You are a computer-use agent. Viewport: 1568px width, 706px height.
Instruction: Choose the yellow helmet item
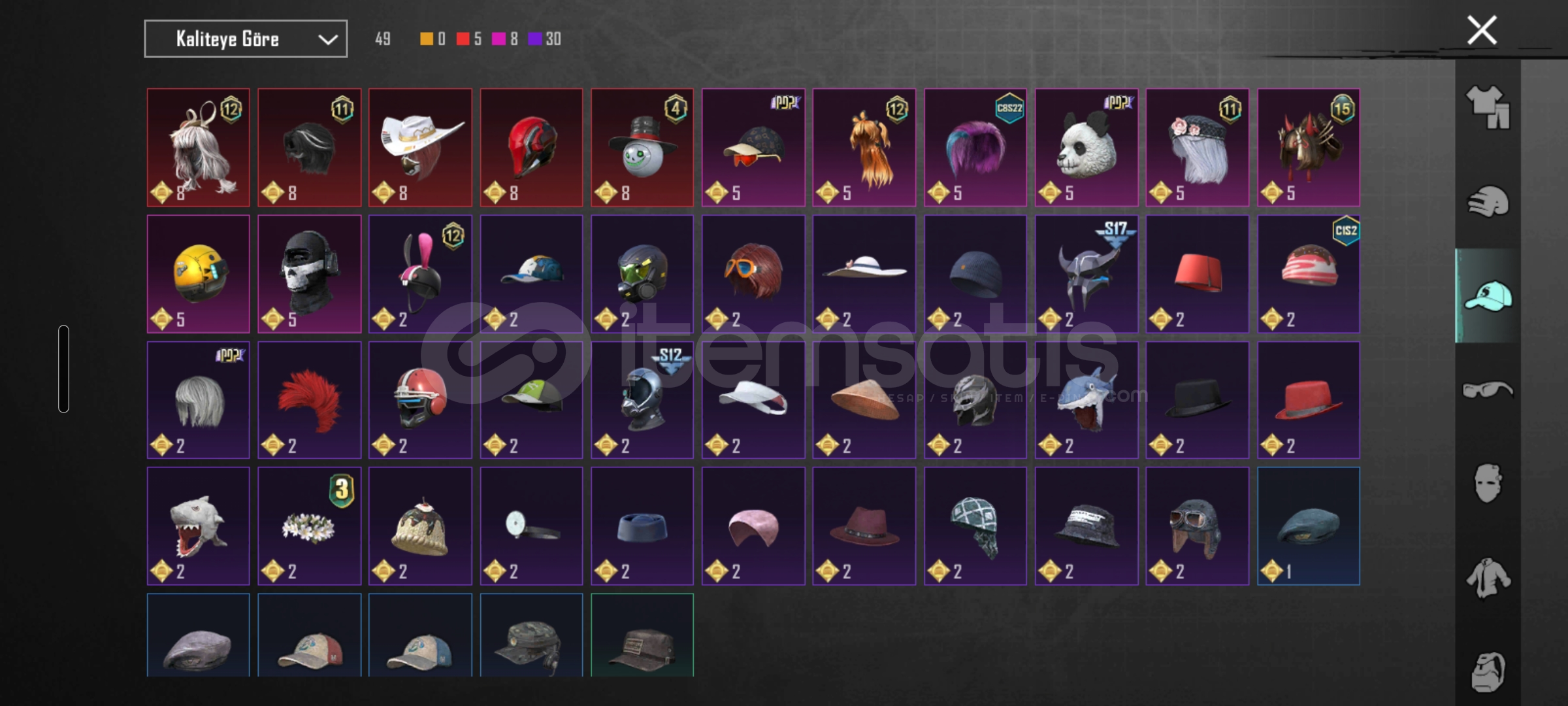198,274
